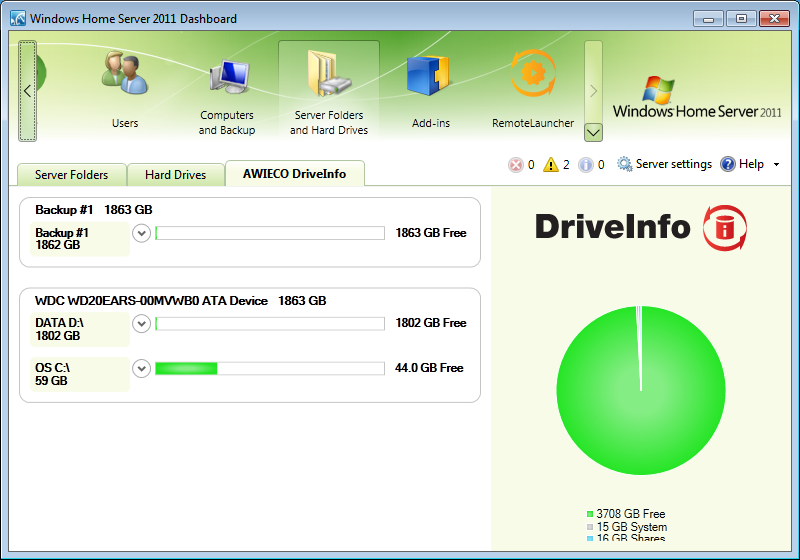Click the Backup #1 usage bar
This screenshot has width=800, height=560.
point(270,233)
